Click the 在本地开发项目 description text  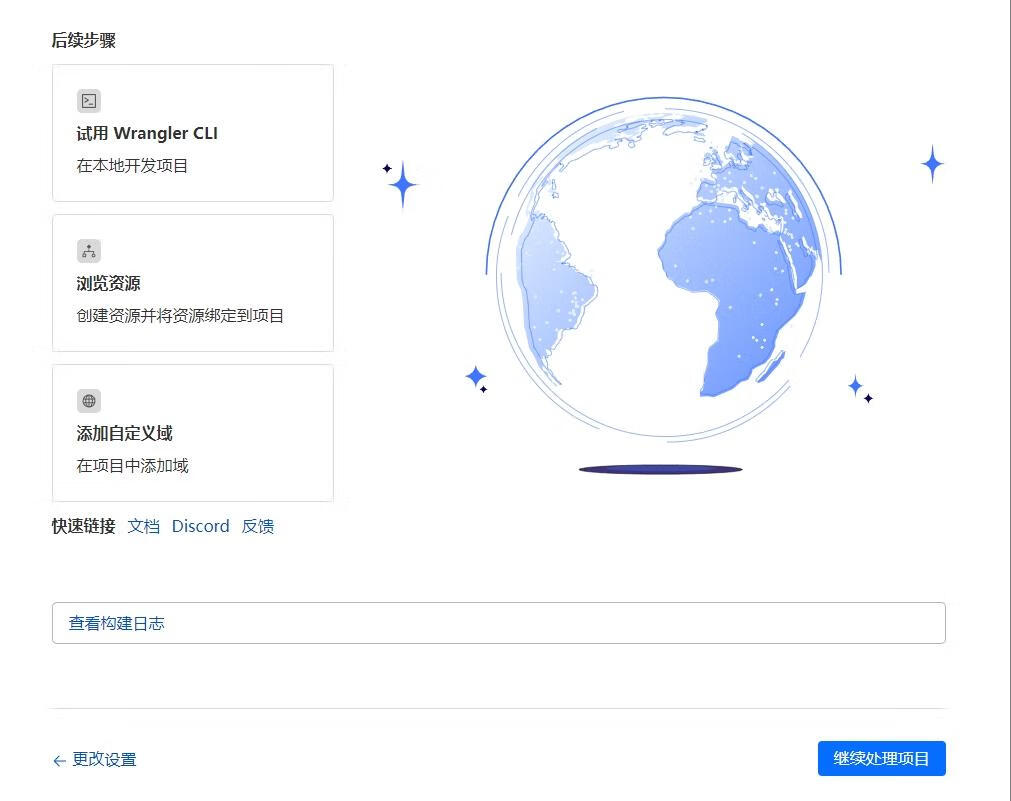[132, 166]
